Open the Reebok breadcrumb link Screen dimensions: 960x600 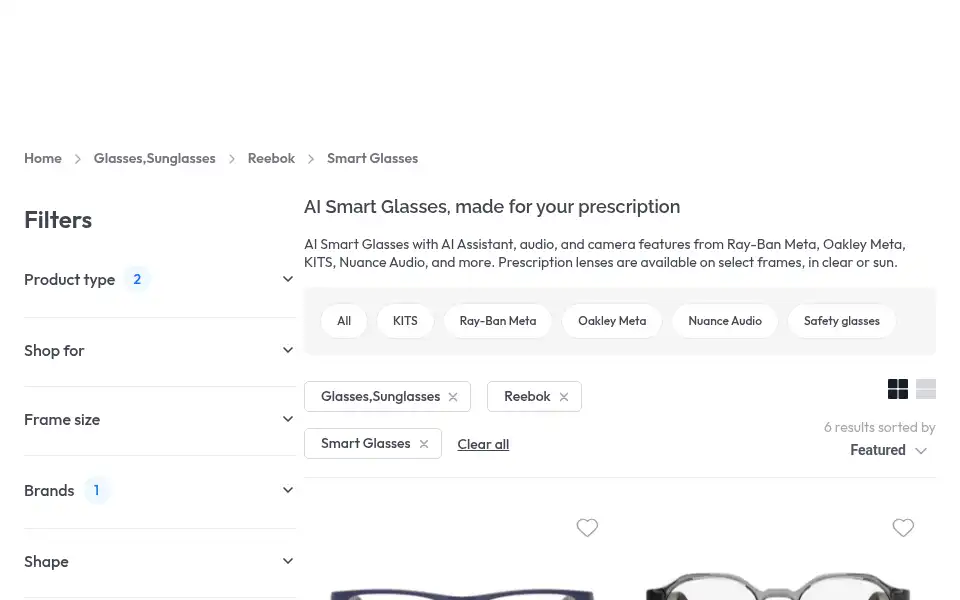tap(271, 159)
